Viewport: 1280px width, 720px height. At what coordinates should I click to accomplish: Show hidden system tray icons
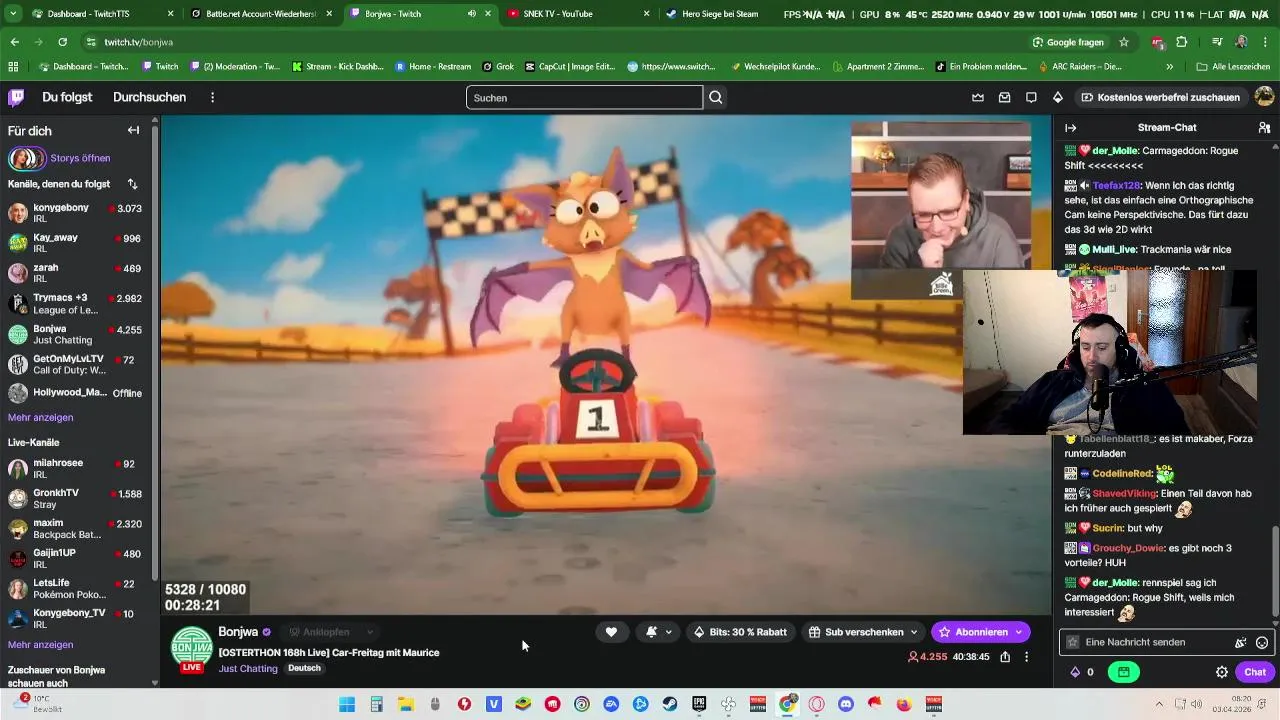click(x=1159, y=704)
